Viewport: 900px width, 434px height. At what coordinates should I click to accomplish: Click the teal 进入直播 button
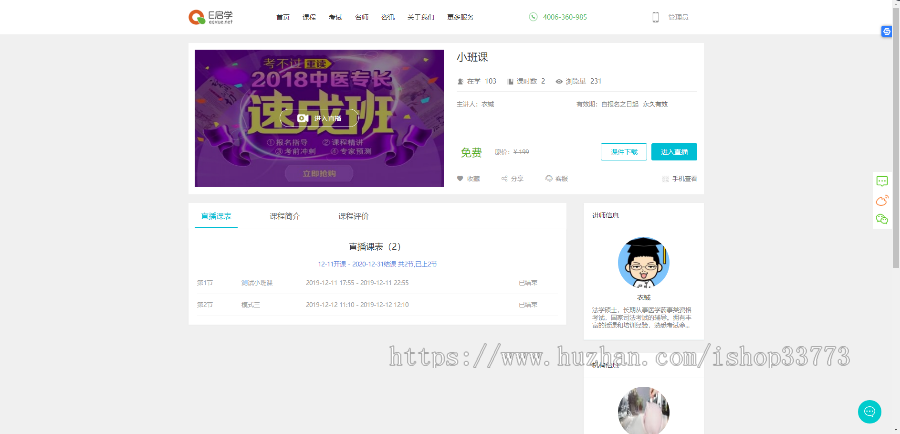click(674, 152)
